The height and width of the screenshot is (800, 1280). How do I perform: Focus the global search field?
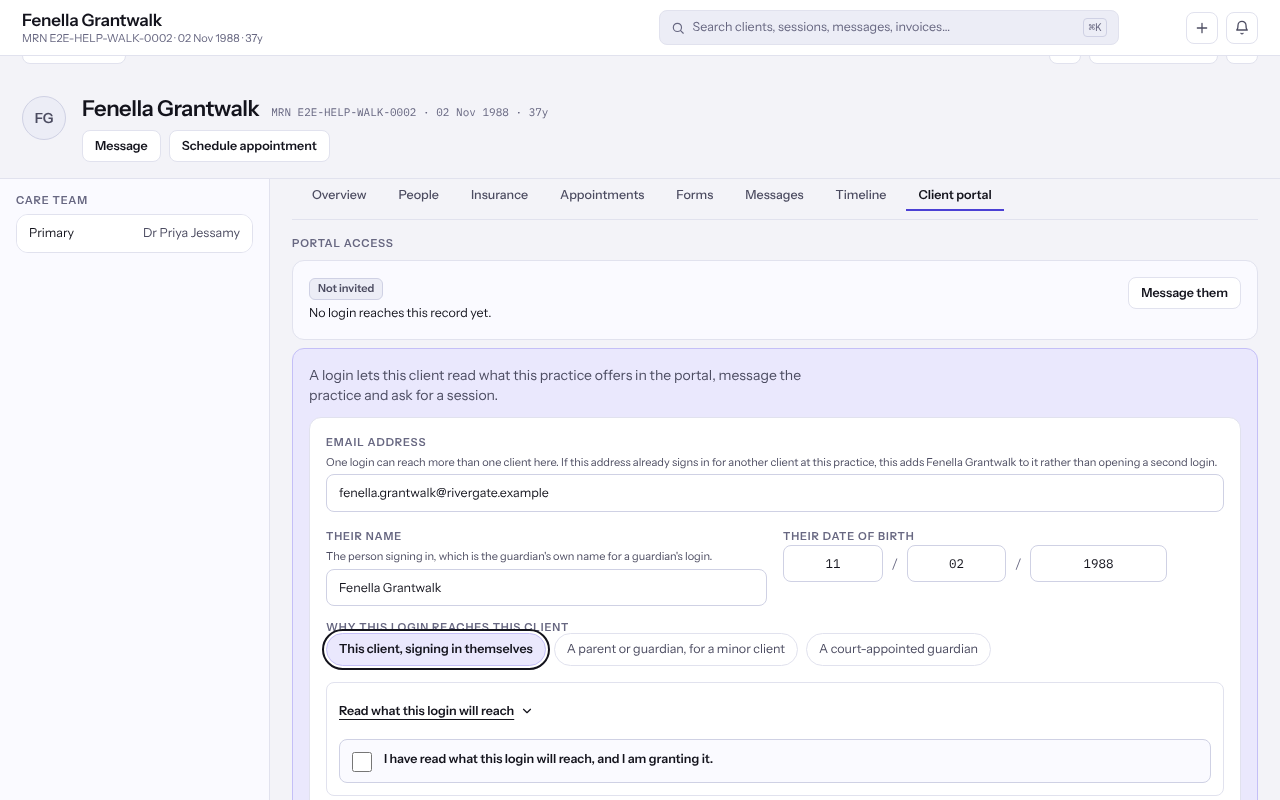[x=888, y=28]
